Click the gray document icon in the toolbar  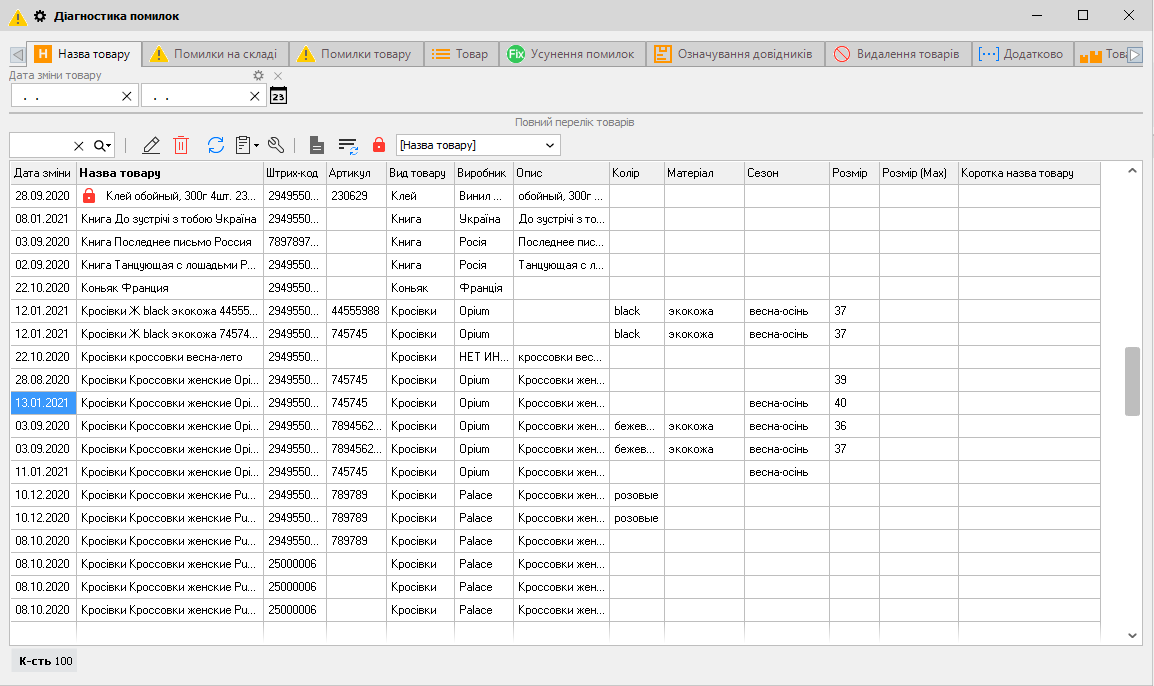(x=316, y=145)
